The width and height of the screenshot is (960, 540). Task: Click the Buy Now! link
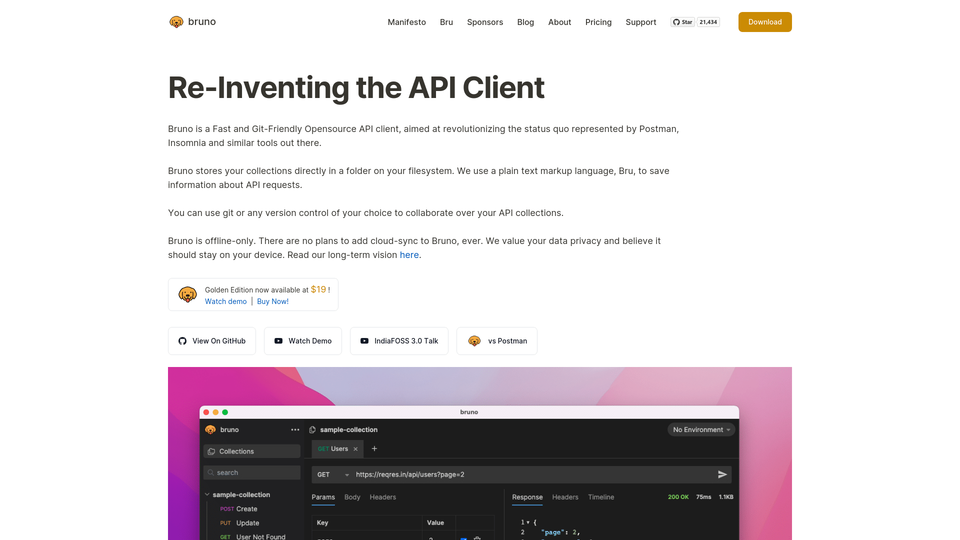pos(272,301)
